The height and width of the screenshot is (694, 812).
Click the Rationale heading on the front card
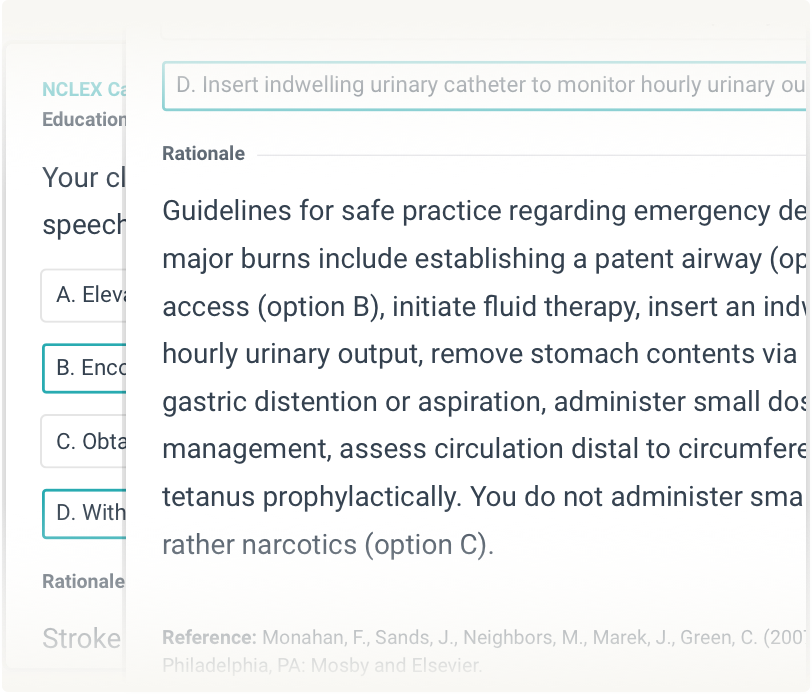pos(203,154)
